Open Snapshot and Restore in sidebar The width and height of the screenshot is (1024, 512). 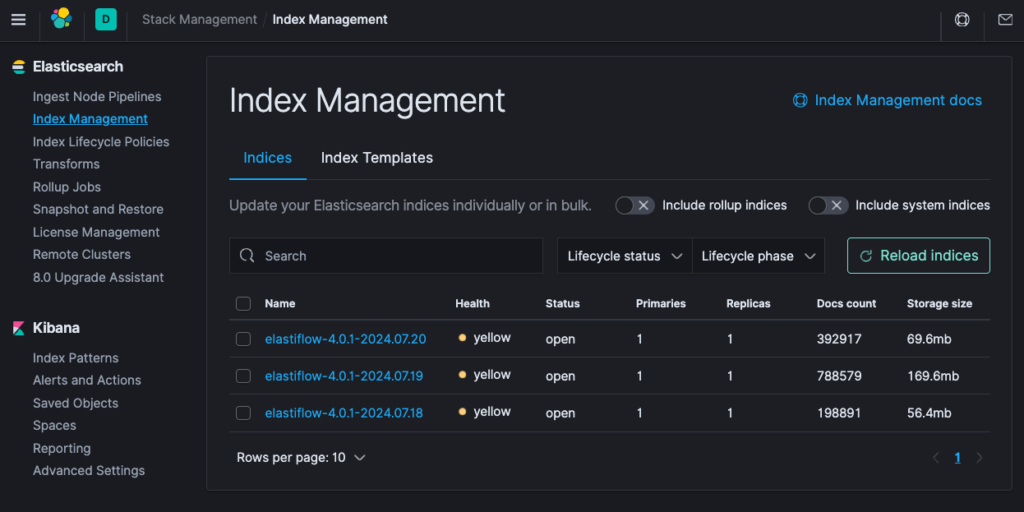point(99,210)
